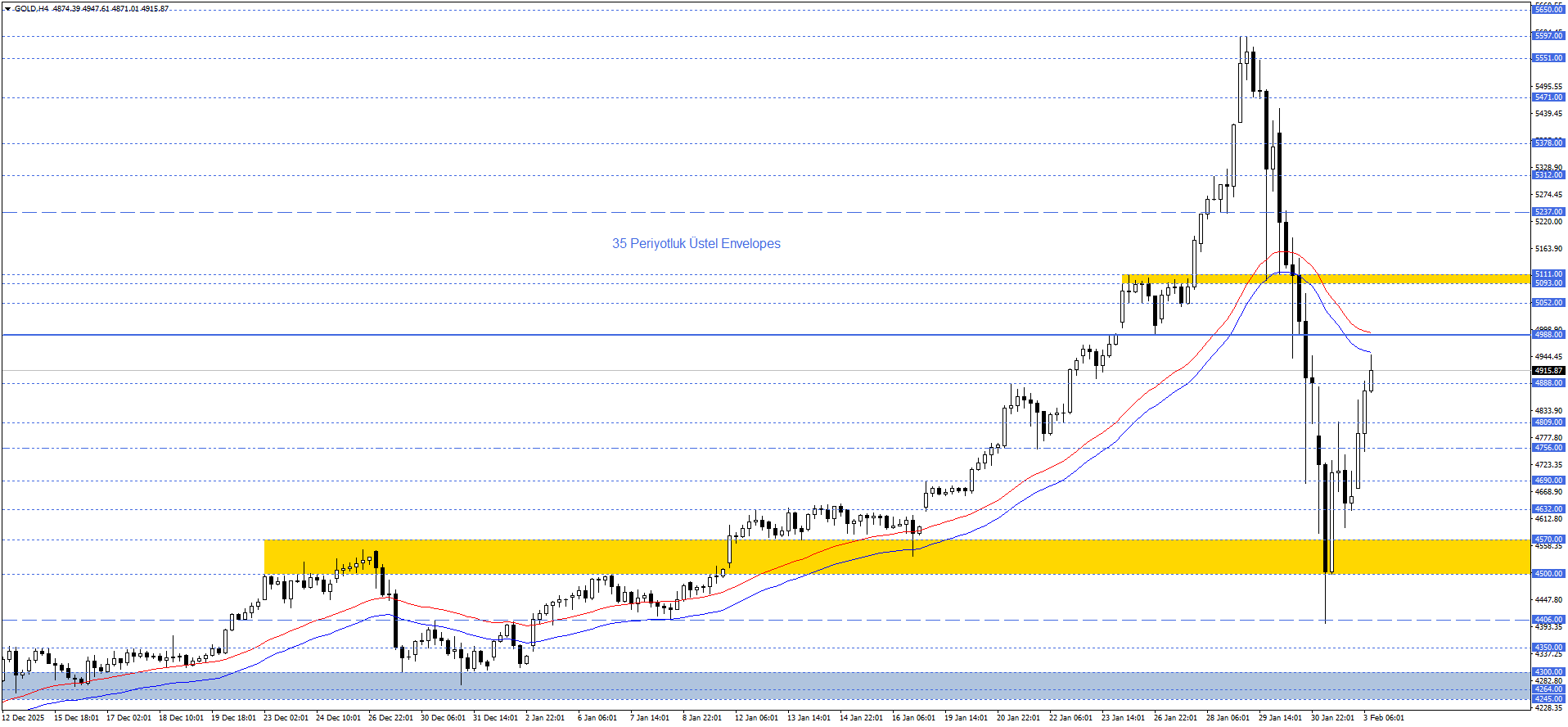1568x727 pixels.
Task: Click the 5312.00 price level label
Action: pyautogui.click(x=1548, y=175)
